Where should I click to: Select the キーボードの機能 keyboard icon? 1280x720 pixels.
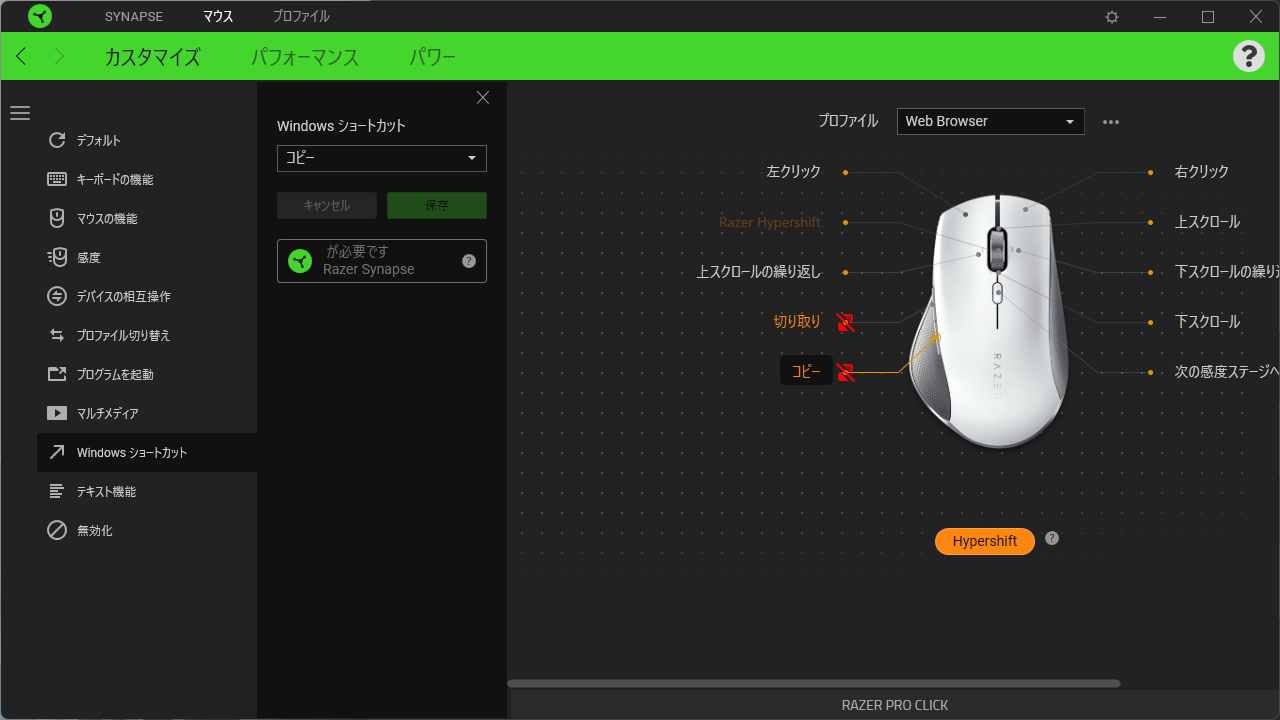pos(57,179)
